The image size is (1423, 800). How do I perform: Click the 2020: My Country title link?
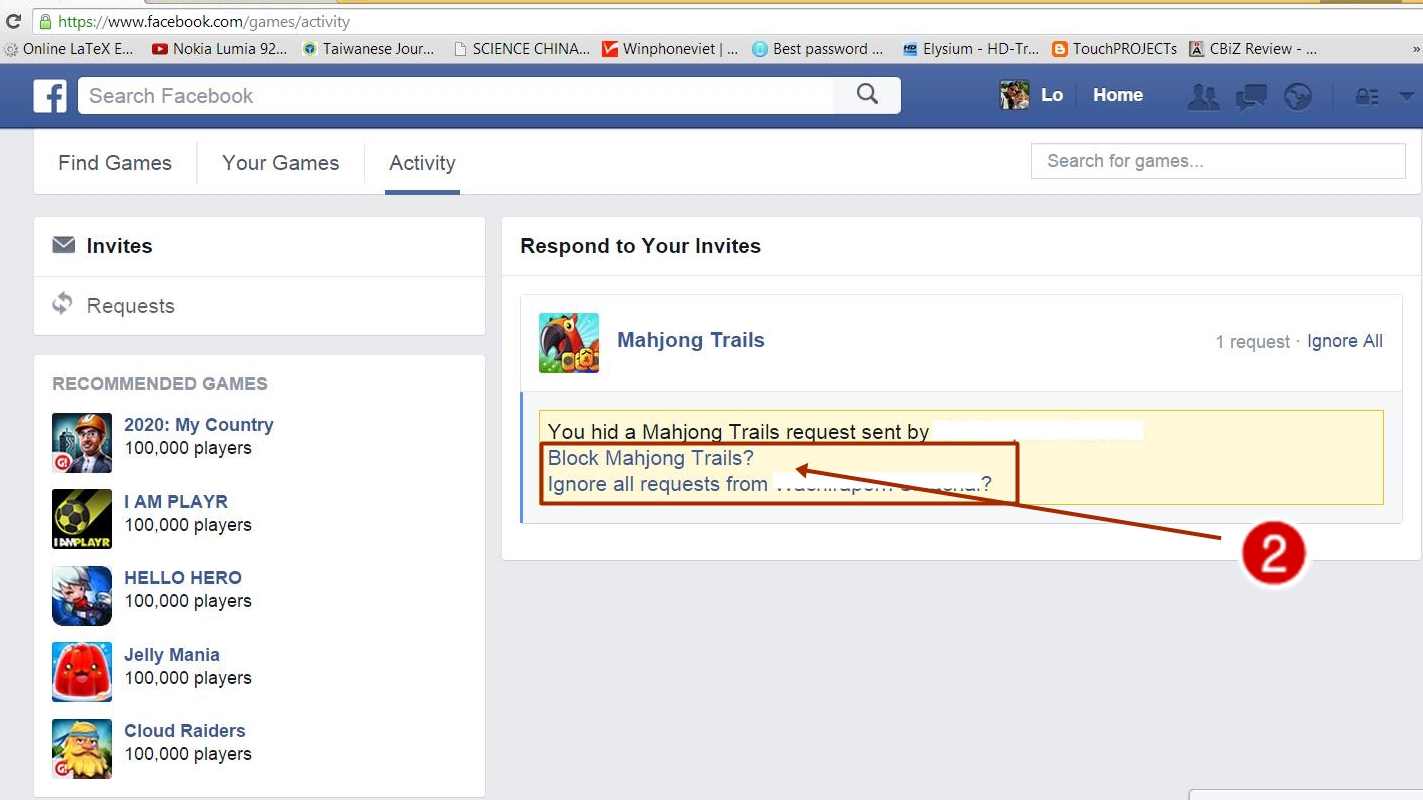[198, 425]
